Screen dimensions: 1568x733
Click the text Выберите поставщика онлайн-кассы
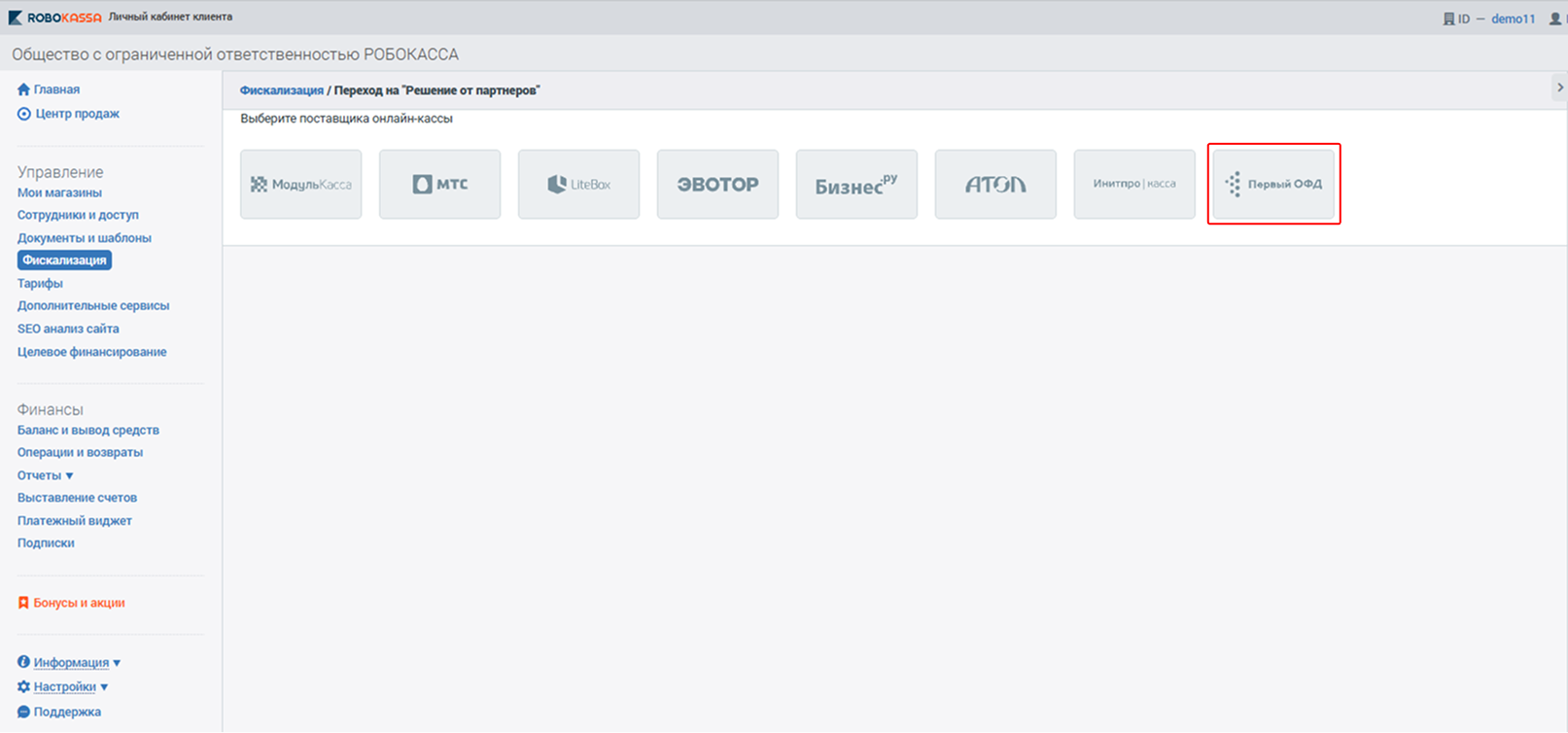click(x=347, y=119)
